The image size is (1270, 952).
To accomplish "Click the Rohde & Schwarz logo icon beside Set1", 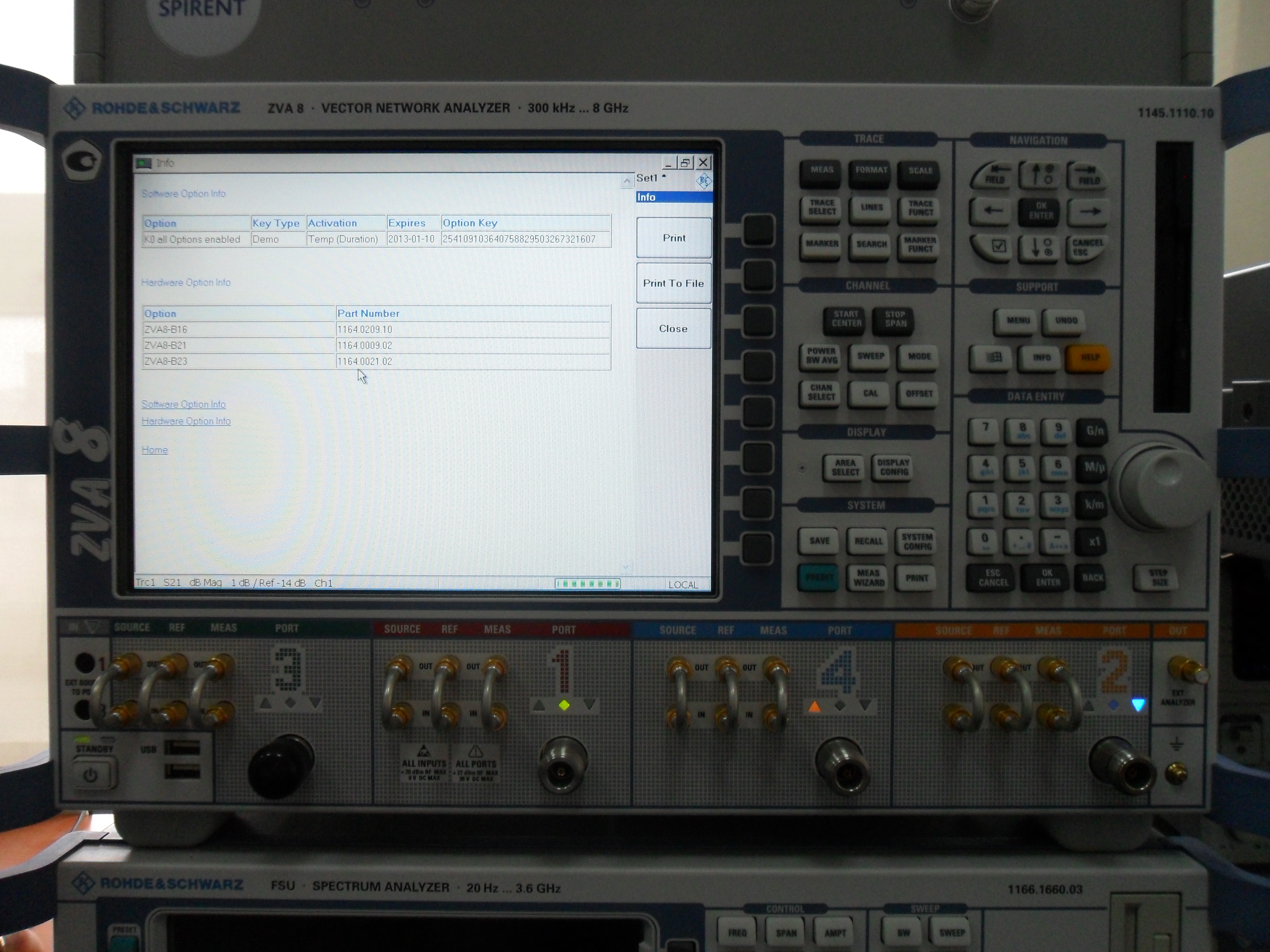I will 703,181.
